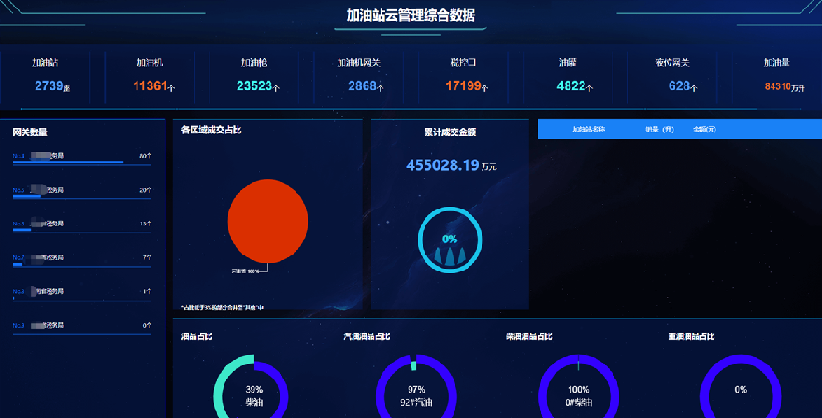Click the 油品占比 chart heading
The width and height of the screenshot is (822, 418).
[197, 337]
